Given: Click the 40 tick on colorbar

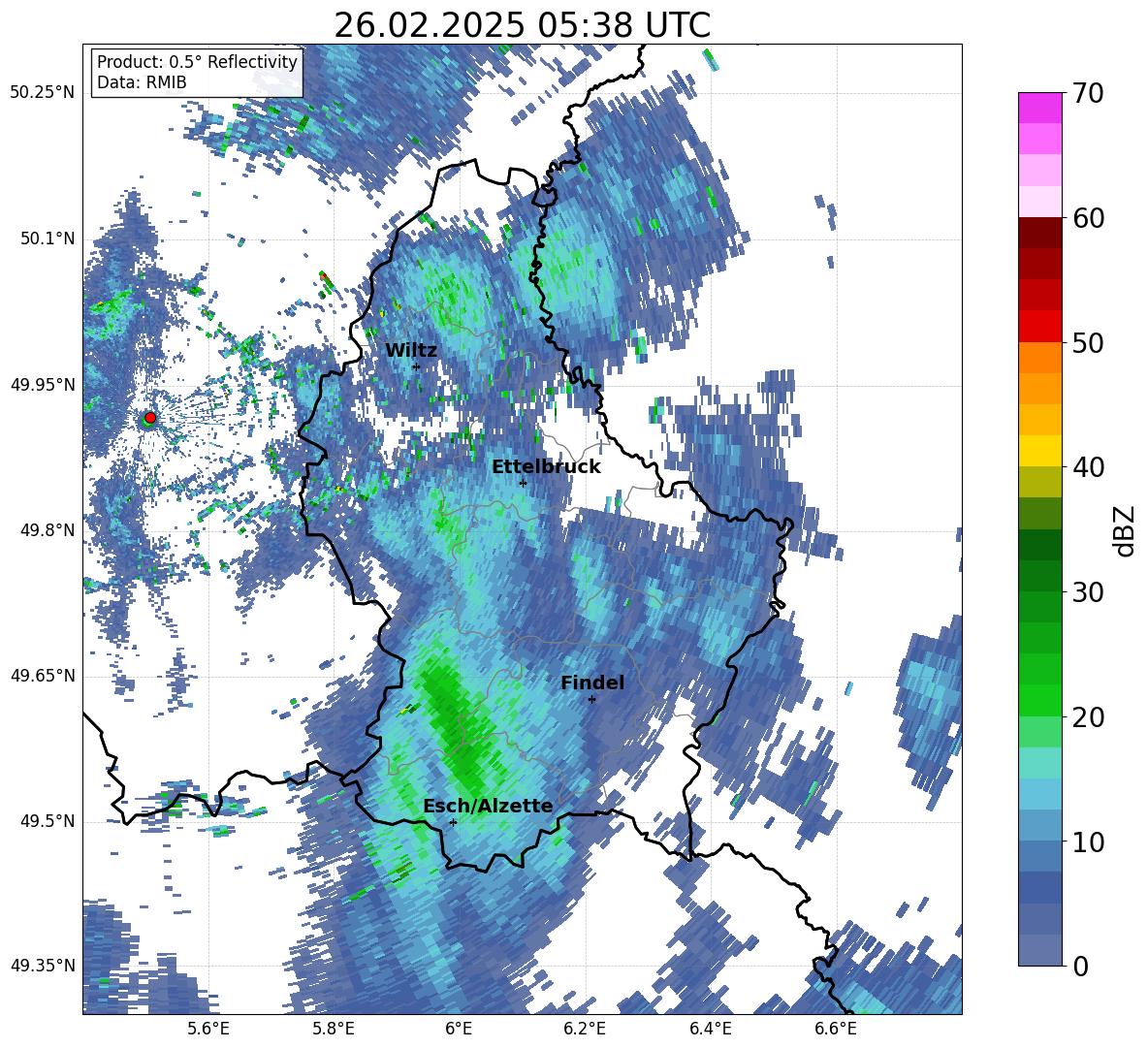Looking at the screenshot, I should (x=1088, y=467).
